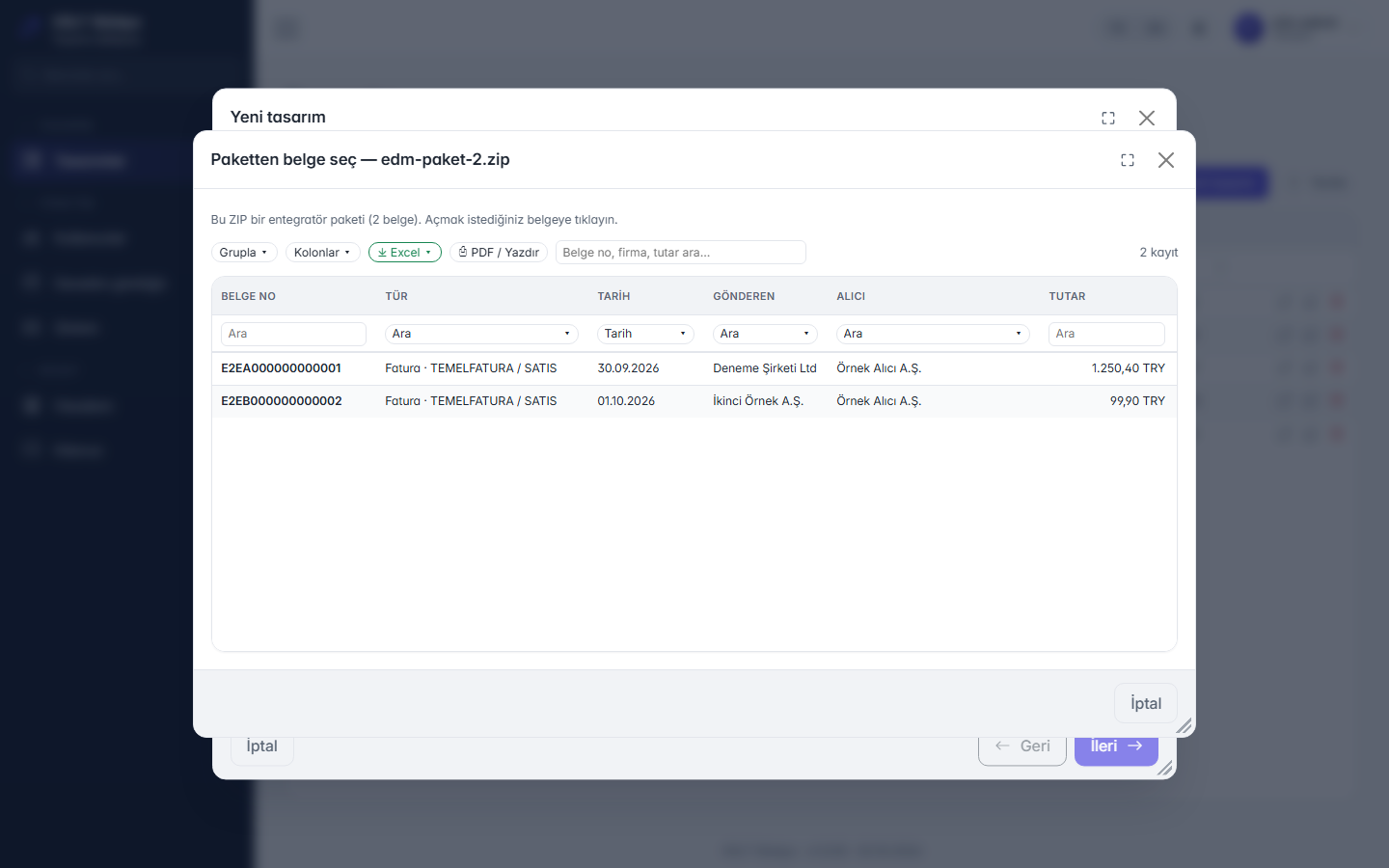The height and width of the screenshot is (868, 1389).
Task: Open the Gönderen filter dropdown
Action: [765, 334]
